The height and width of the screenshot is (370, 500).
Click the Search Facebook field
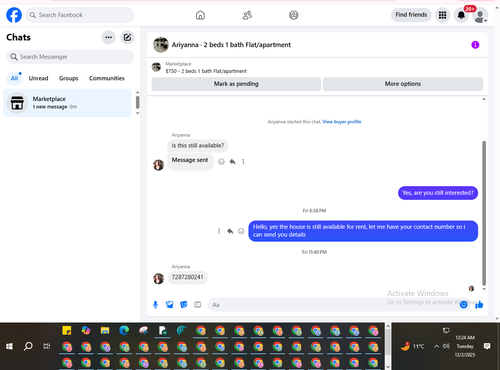(80, 15)
